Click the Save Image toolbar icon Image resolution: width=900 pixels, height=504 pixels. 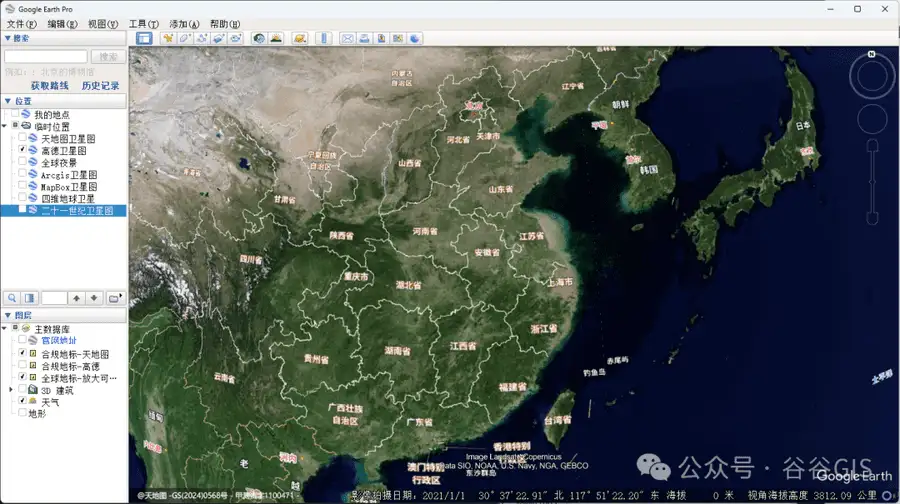(x=381, y=38)
